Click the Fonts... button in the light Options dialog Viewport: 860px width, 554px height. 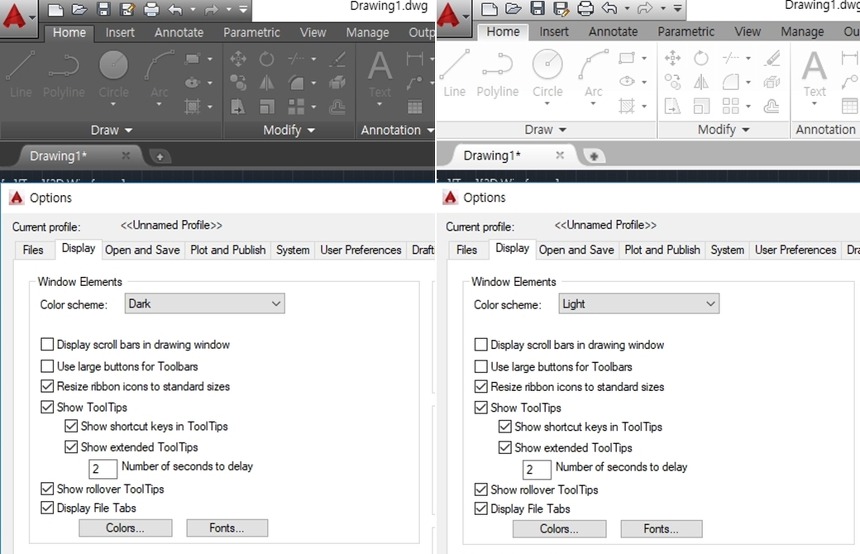tap(661, 529)
